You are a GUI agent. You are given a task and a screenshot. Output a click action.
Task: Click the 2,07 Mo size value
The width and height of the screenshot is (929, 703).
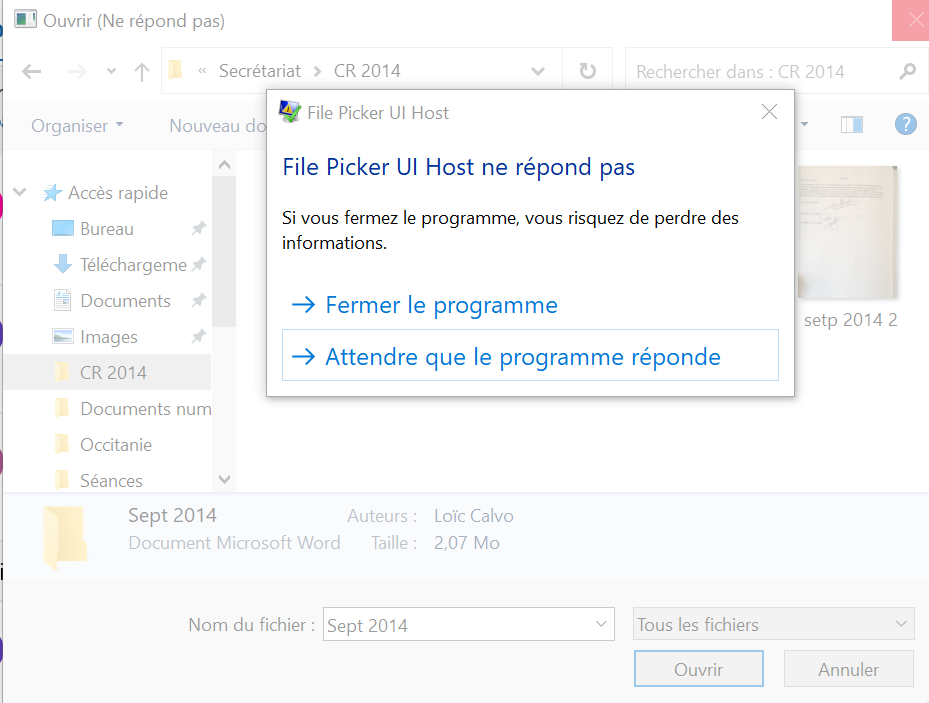coord(466,543)
